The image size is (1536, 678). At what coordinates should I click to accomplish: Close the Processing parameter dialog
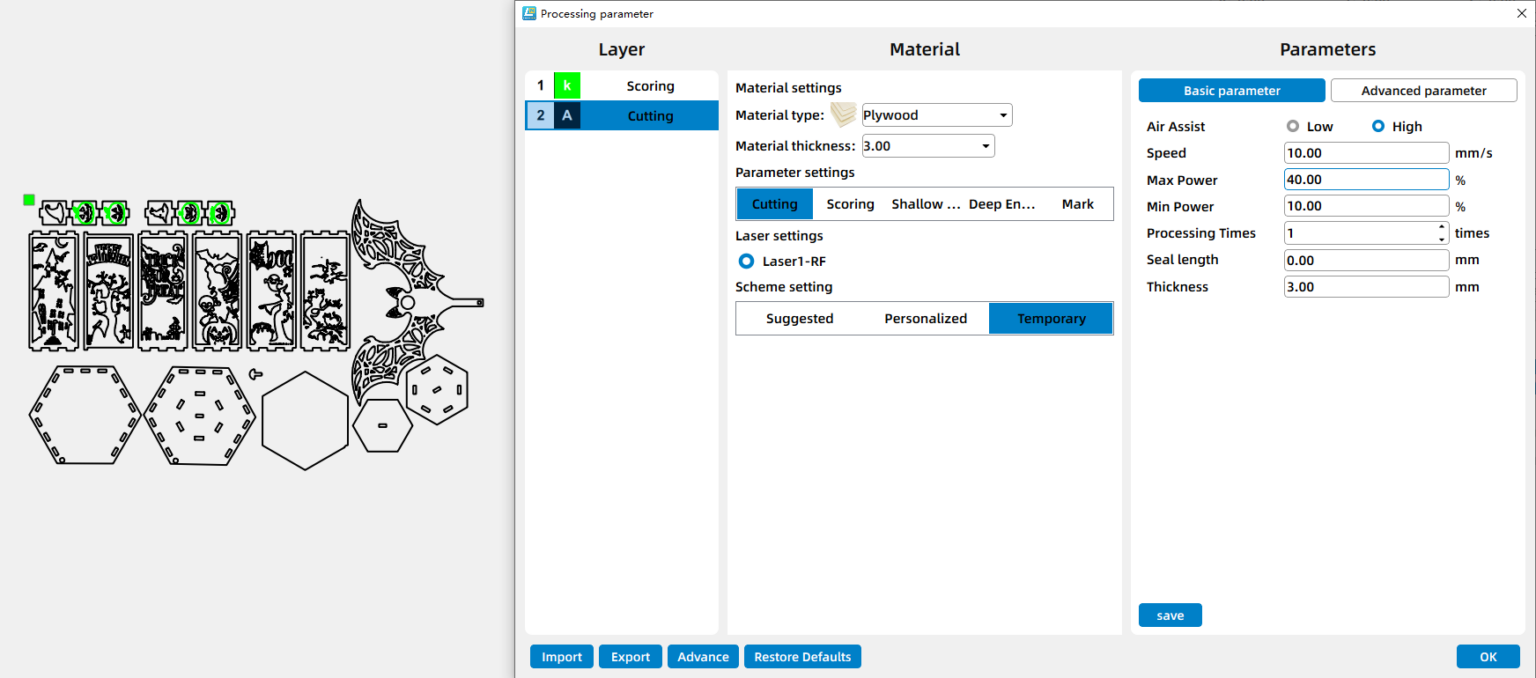click(1521, 14)
